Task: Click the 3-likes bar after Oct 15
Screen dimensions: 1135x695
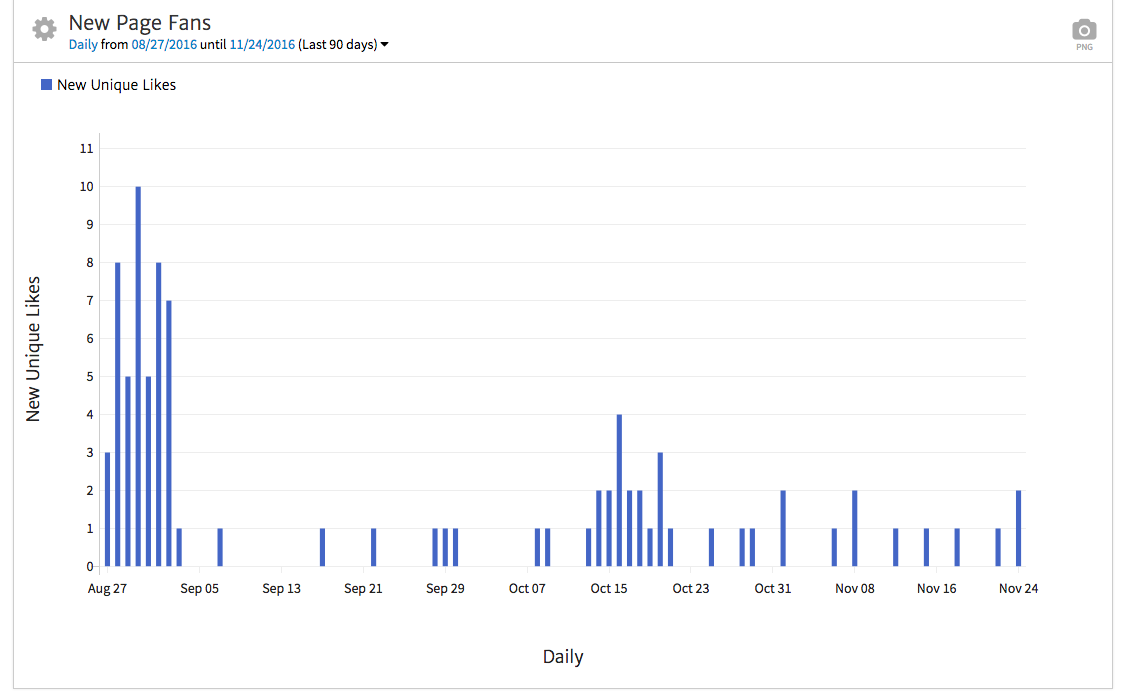Action: coord(661,509)
